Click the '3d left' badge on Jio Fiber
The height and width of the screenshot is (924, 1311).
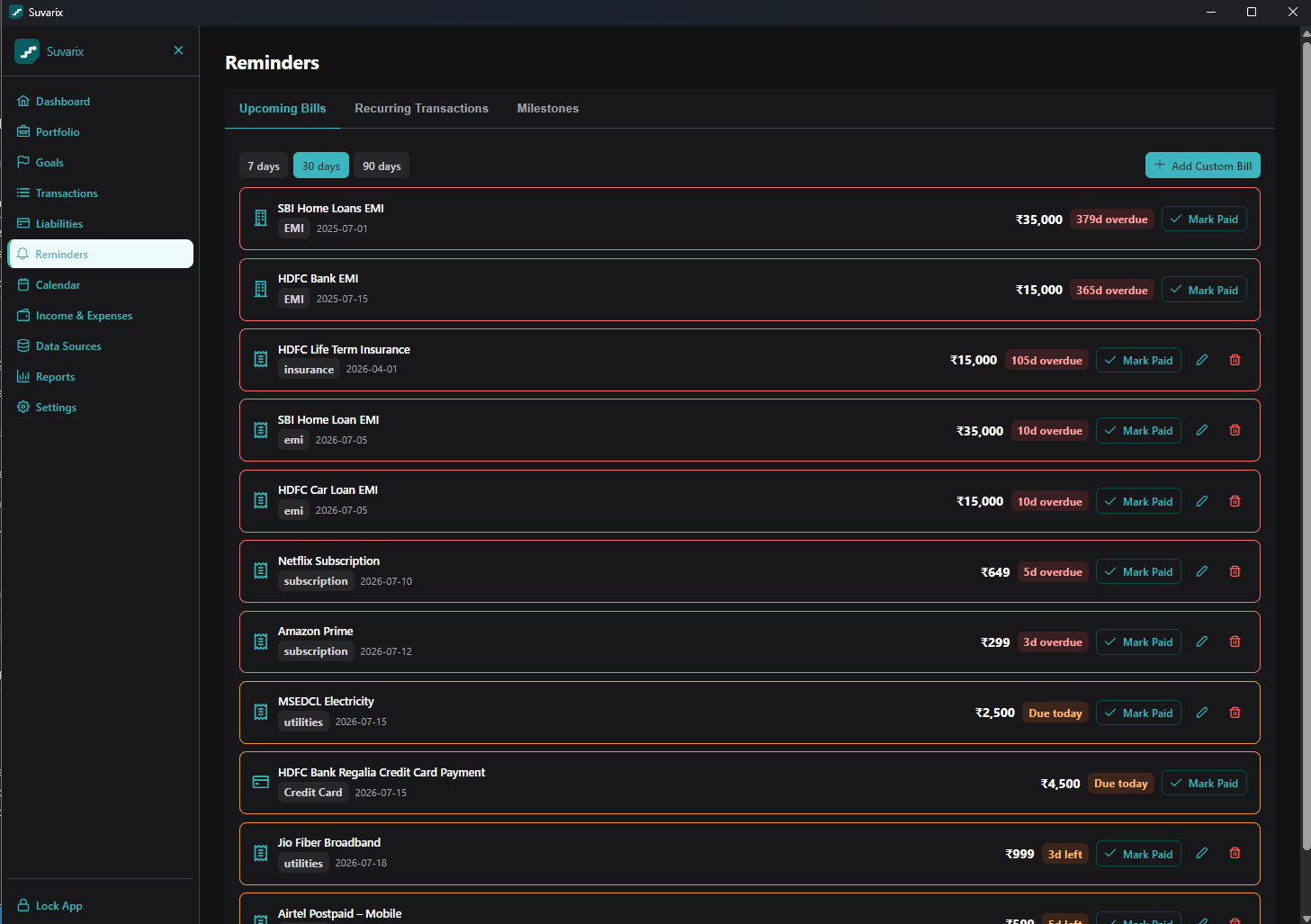1065,854
